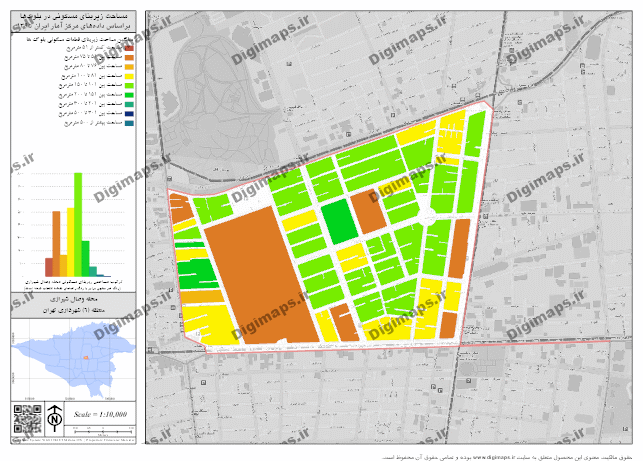Screen dimensions: 643x461
Task: Click the dark green block in map center
Action: tap(339, 221)
